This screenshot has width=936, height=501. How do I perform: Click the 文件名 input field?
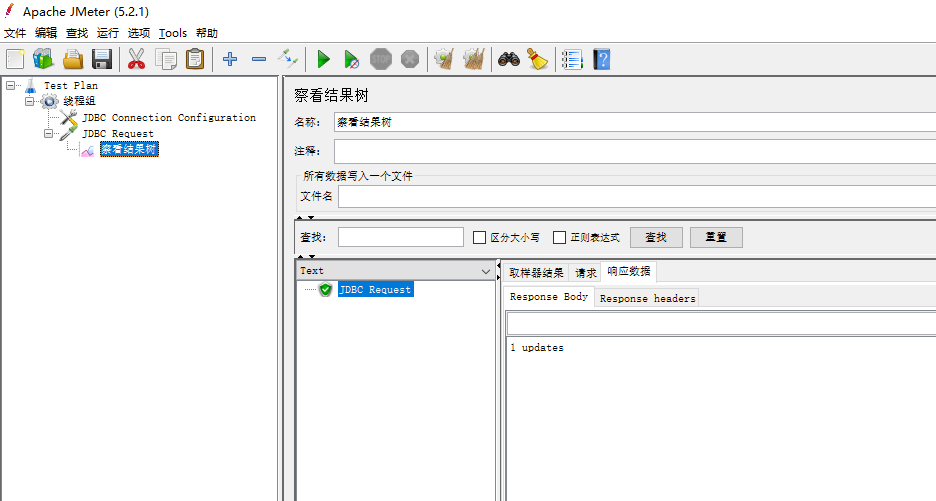[636, 196]
